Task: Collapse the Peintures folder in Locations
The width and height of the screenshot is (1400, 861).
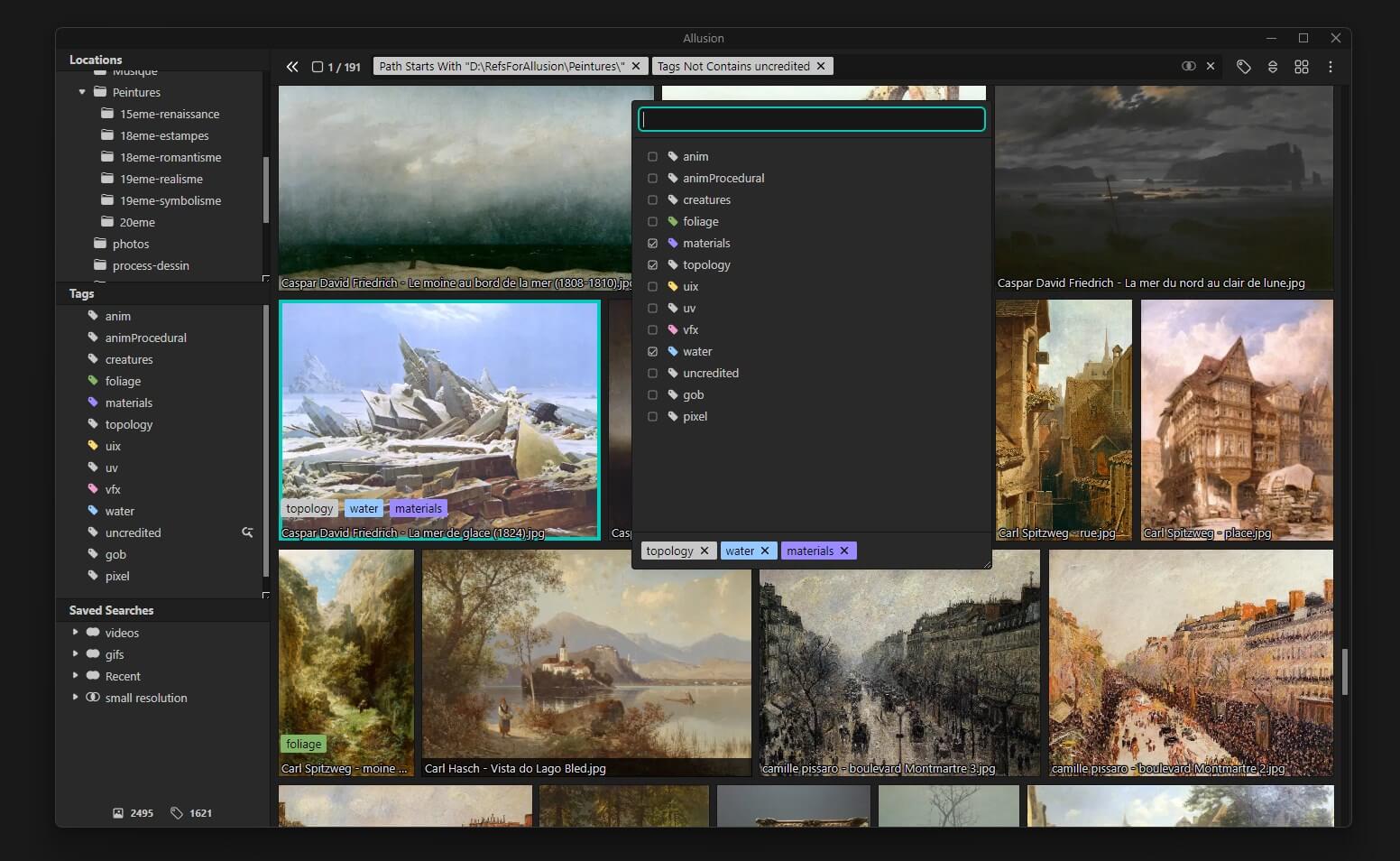Action: pyautogui.click(x=82, y=92)
